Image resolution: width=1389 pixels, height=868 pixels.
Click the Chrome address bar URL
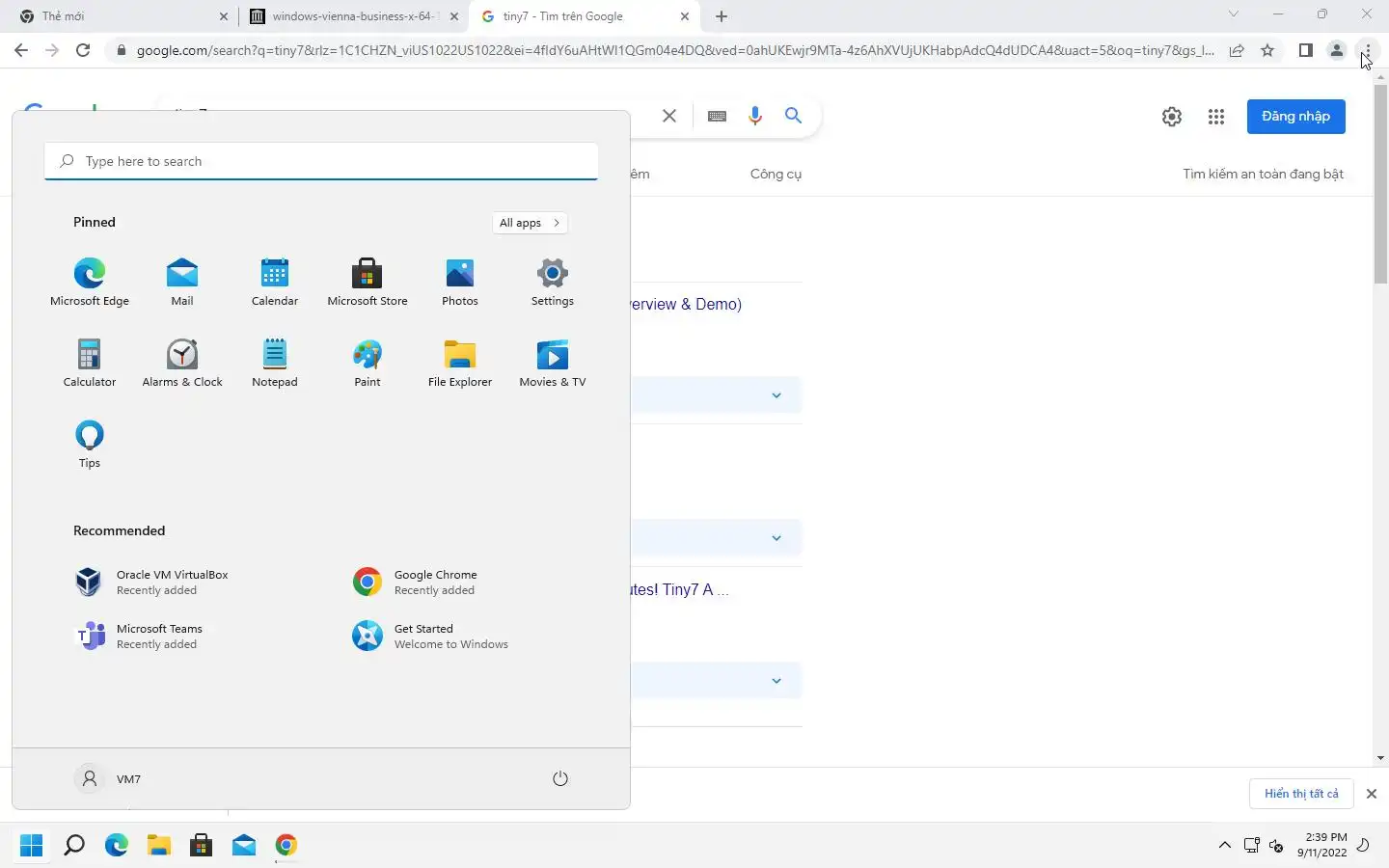(675, 50)
